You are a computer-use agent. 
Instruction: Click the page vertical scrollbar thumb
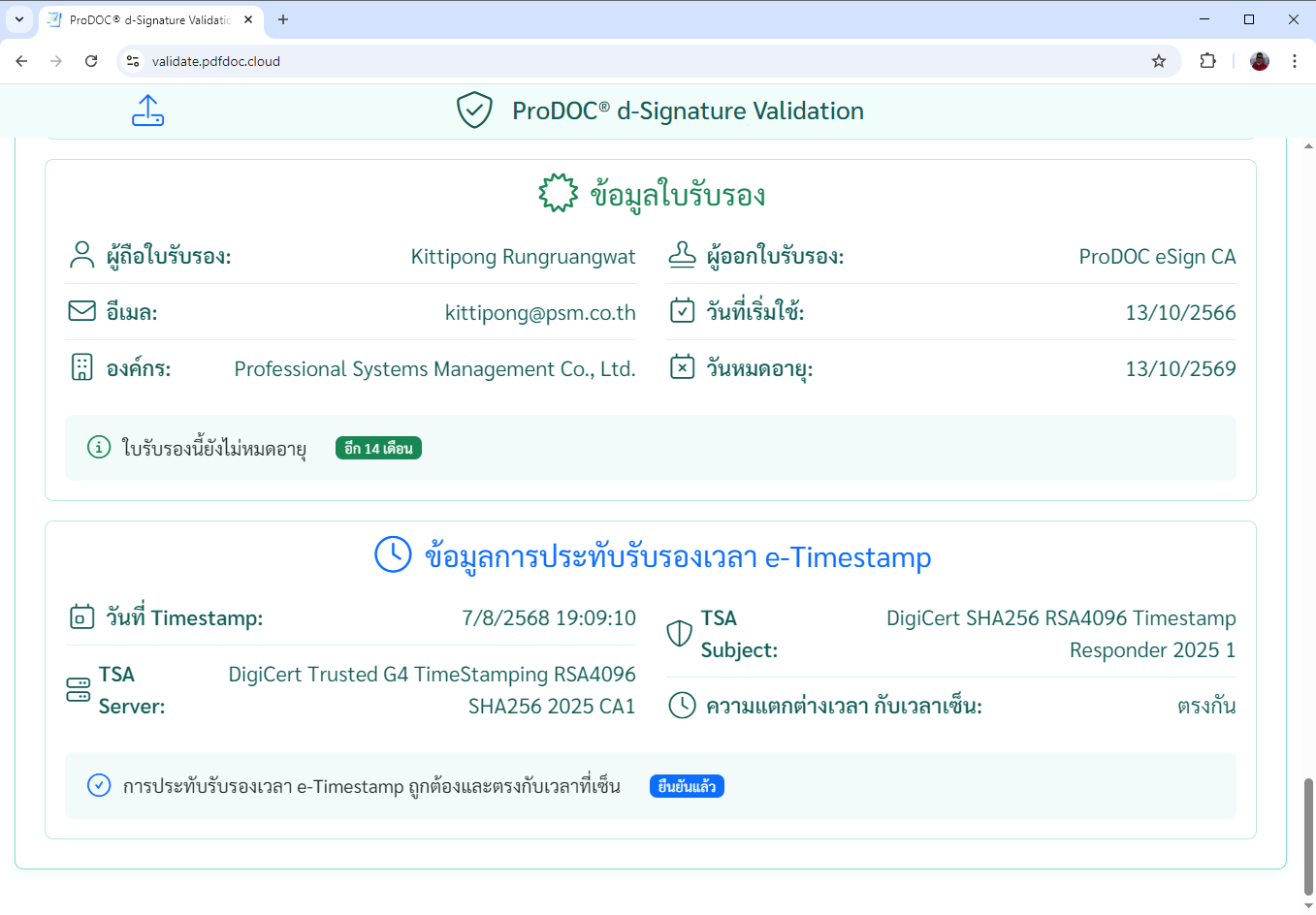(x=1308, y=836)
